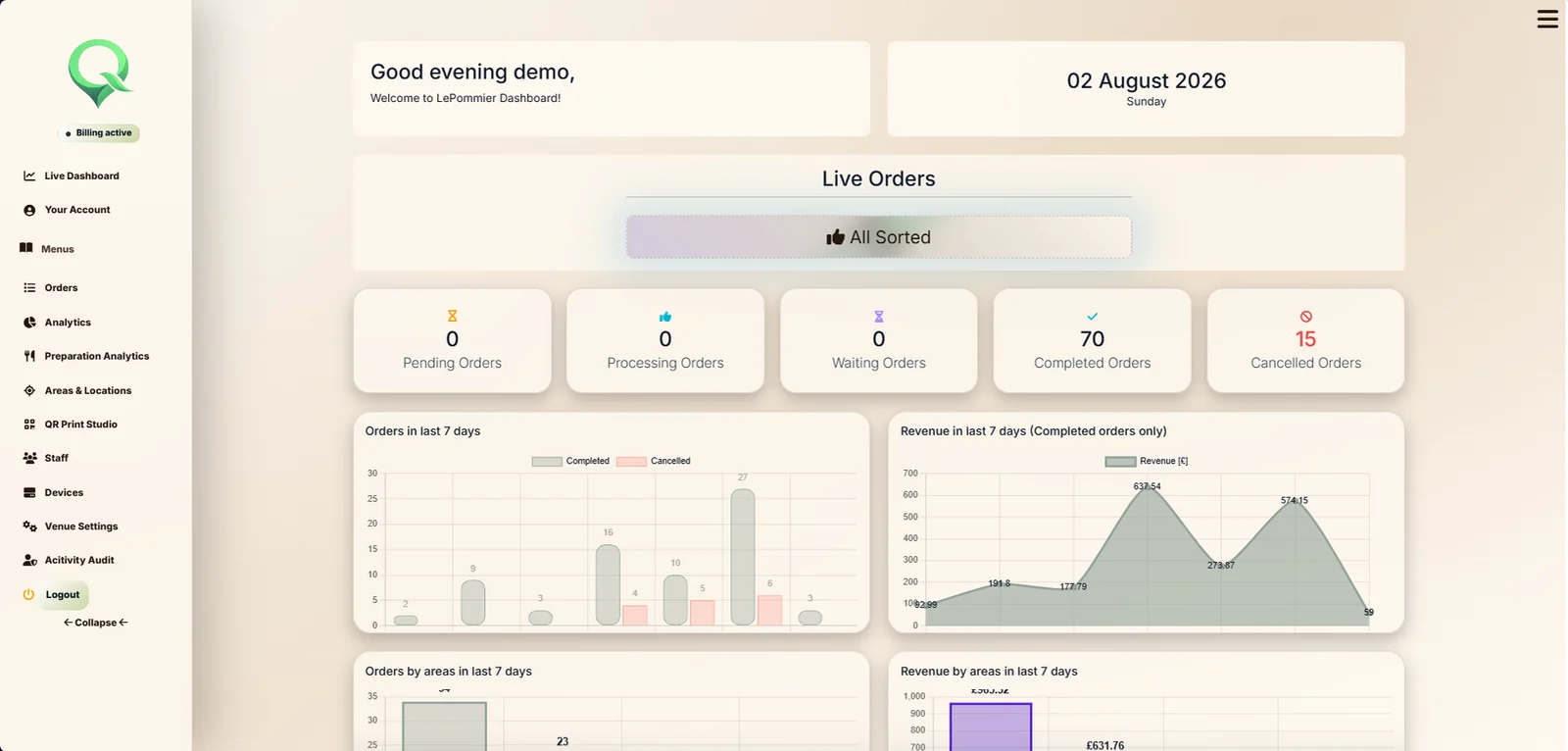Image resolution: width=1568 pixels, height=751 pixels.
Task: Click the '70' completed orders count
Action: (1093, 339)
